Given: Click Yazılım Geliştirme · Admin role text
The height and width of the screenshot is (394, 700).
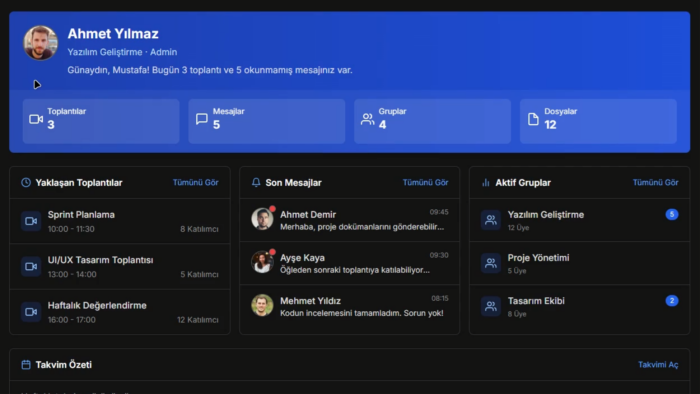Looking at the screenshot, I should coord(122,52).
